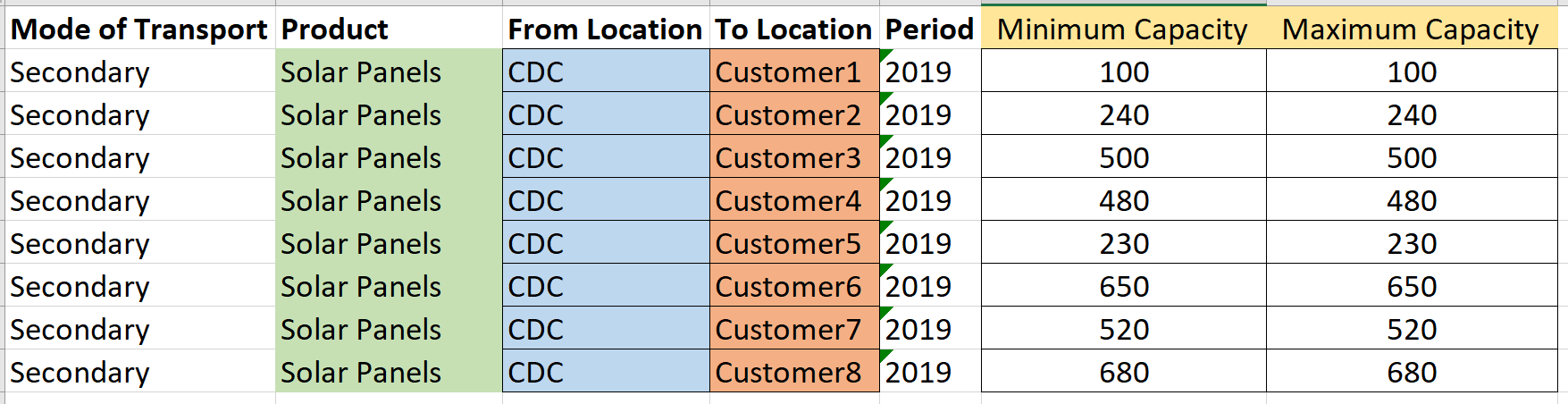Select the Maximum Capacity header cell

(x=1412, y=29)
